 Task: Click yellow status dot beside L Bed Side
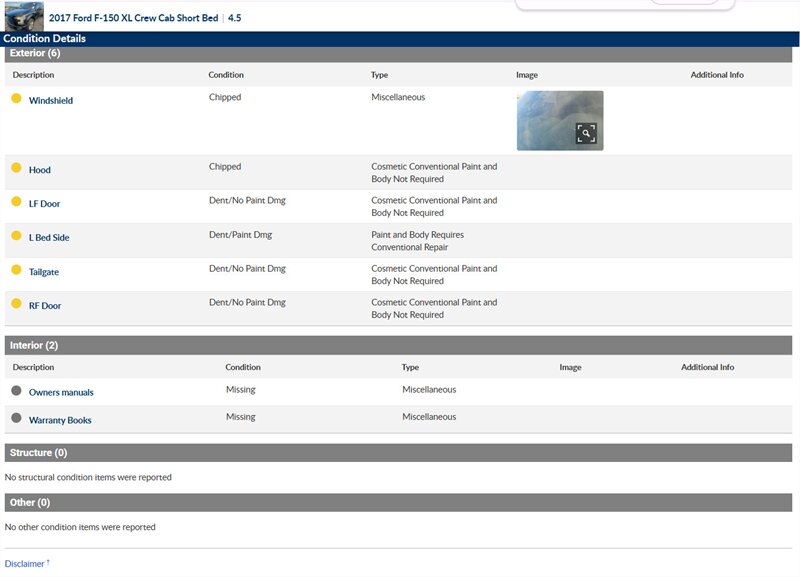pos(16,235)
